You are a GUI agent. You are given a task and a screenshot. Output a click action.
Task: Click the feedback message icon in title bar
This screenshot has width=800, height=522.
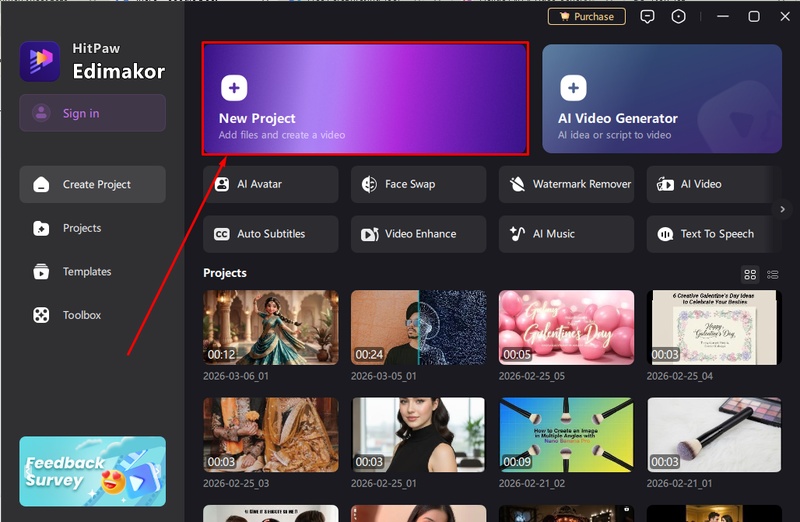tap(648, 17)
